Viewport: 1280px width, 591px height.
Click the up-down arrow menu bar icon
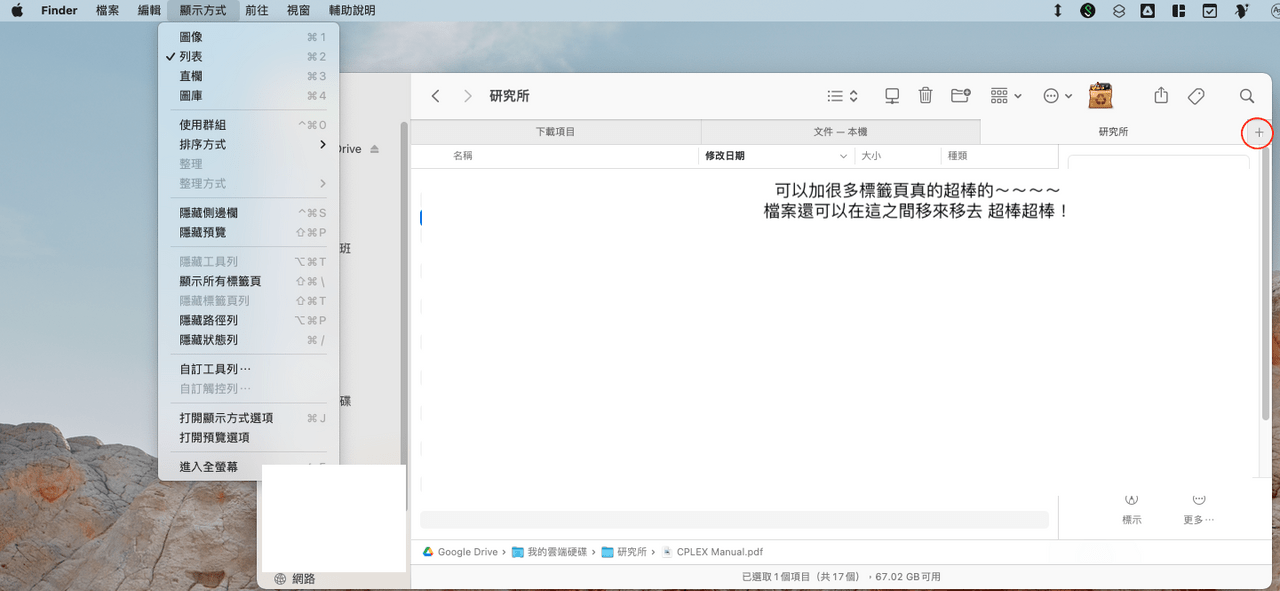[1058, 11]
